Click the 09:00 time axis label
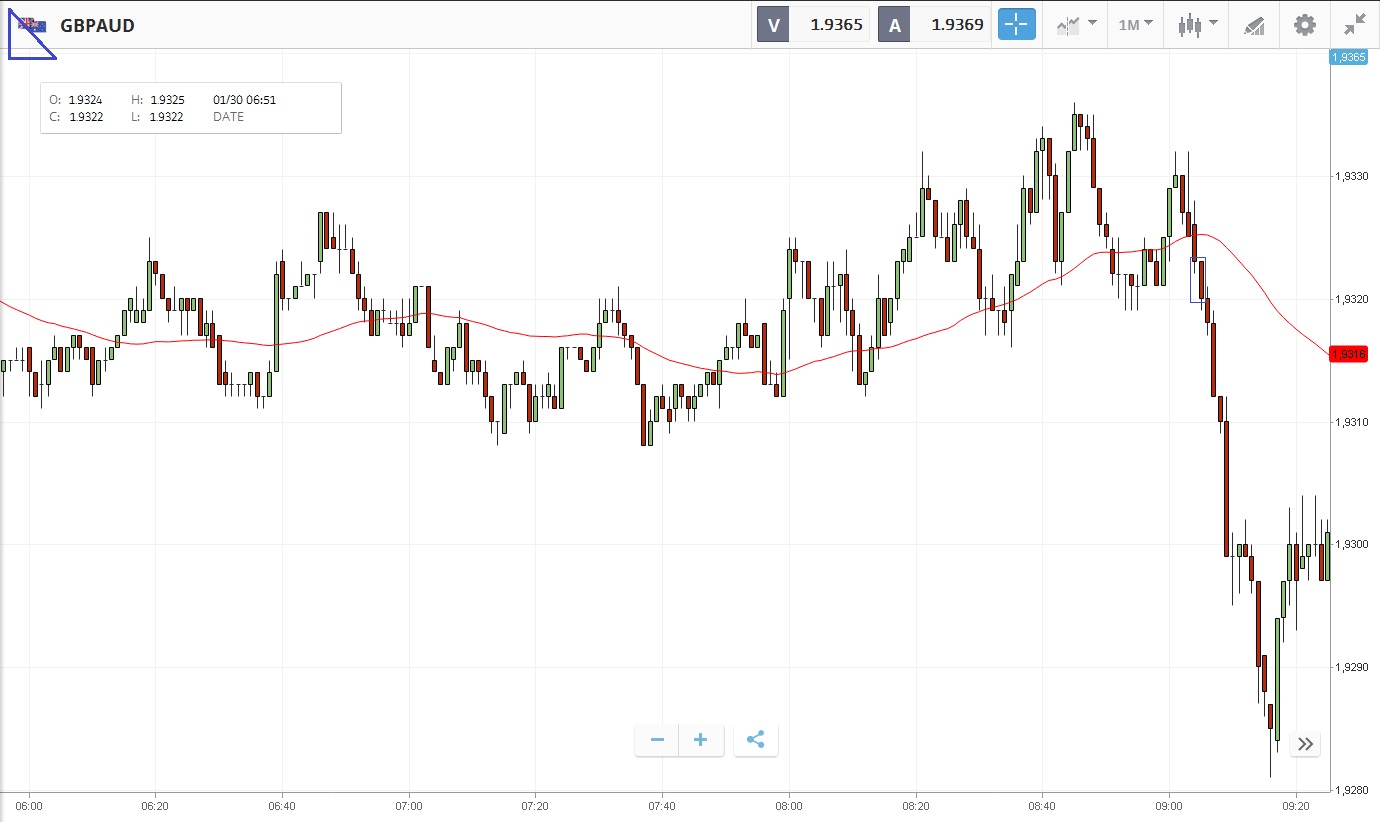 1169,805
